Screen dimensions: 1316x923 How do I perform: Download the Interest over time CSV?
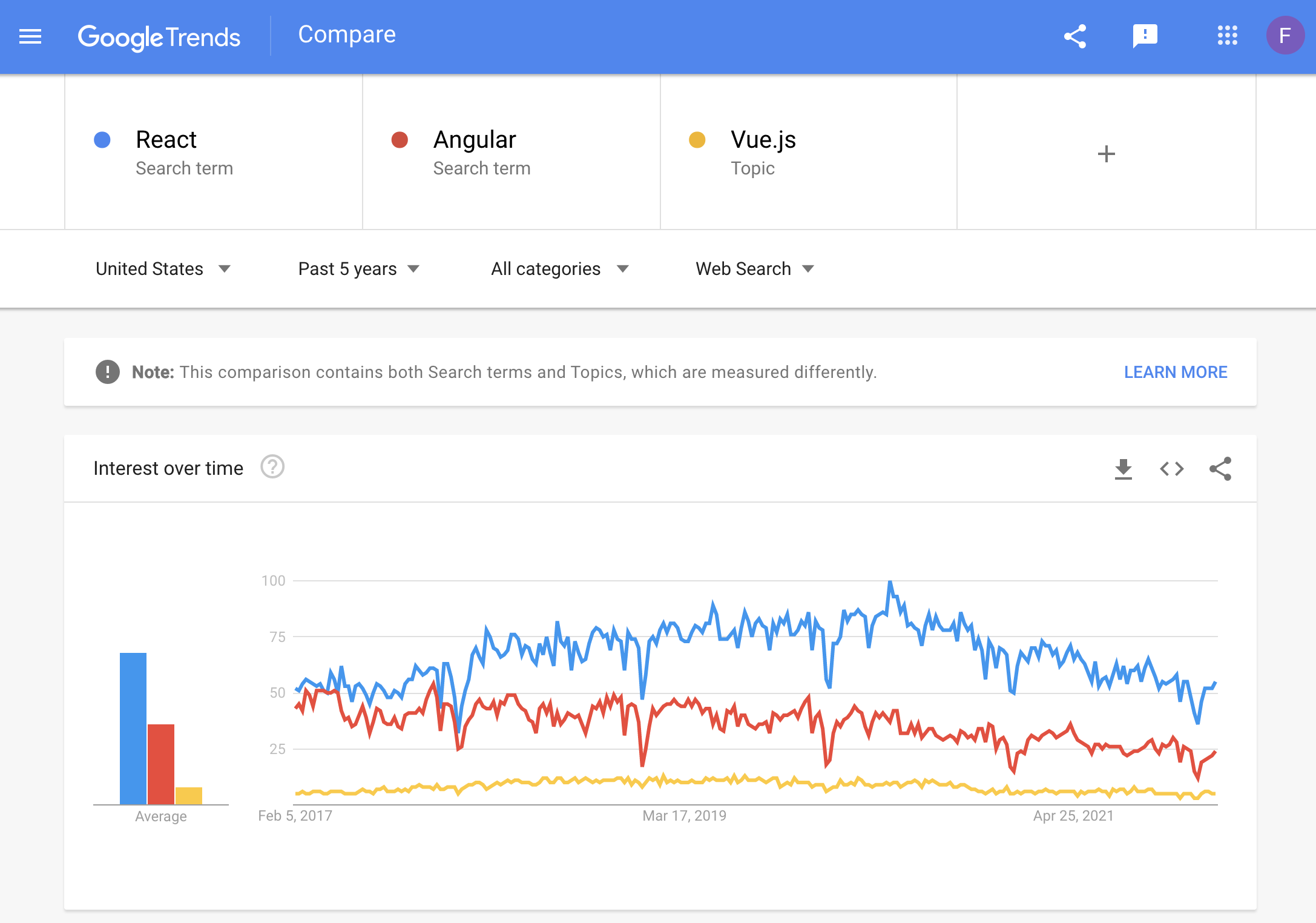1124,469
